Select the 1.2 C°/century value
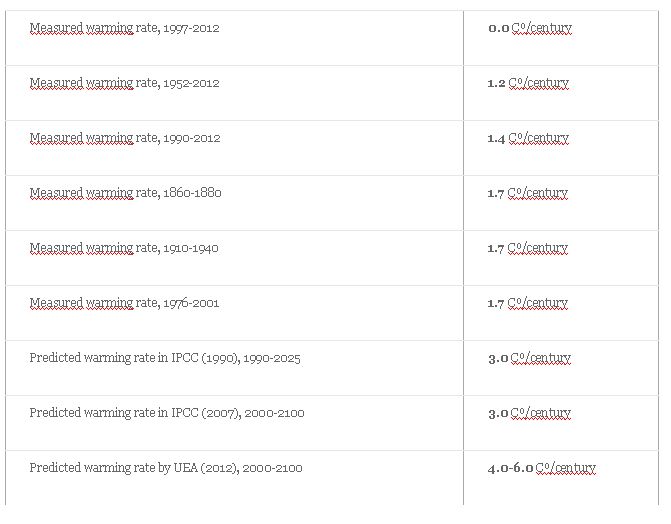Image resolution: width=671 pixels, height=524 pixels. coord(528,83)
